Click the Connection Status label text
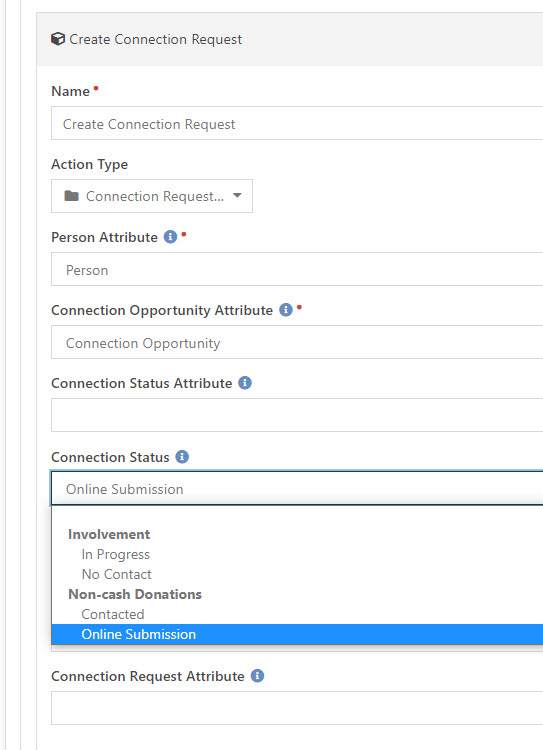 click(x=110, y=457)
